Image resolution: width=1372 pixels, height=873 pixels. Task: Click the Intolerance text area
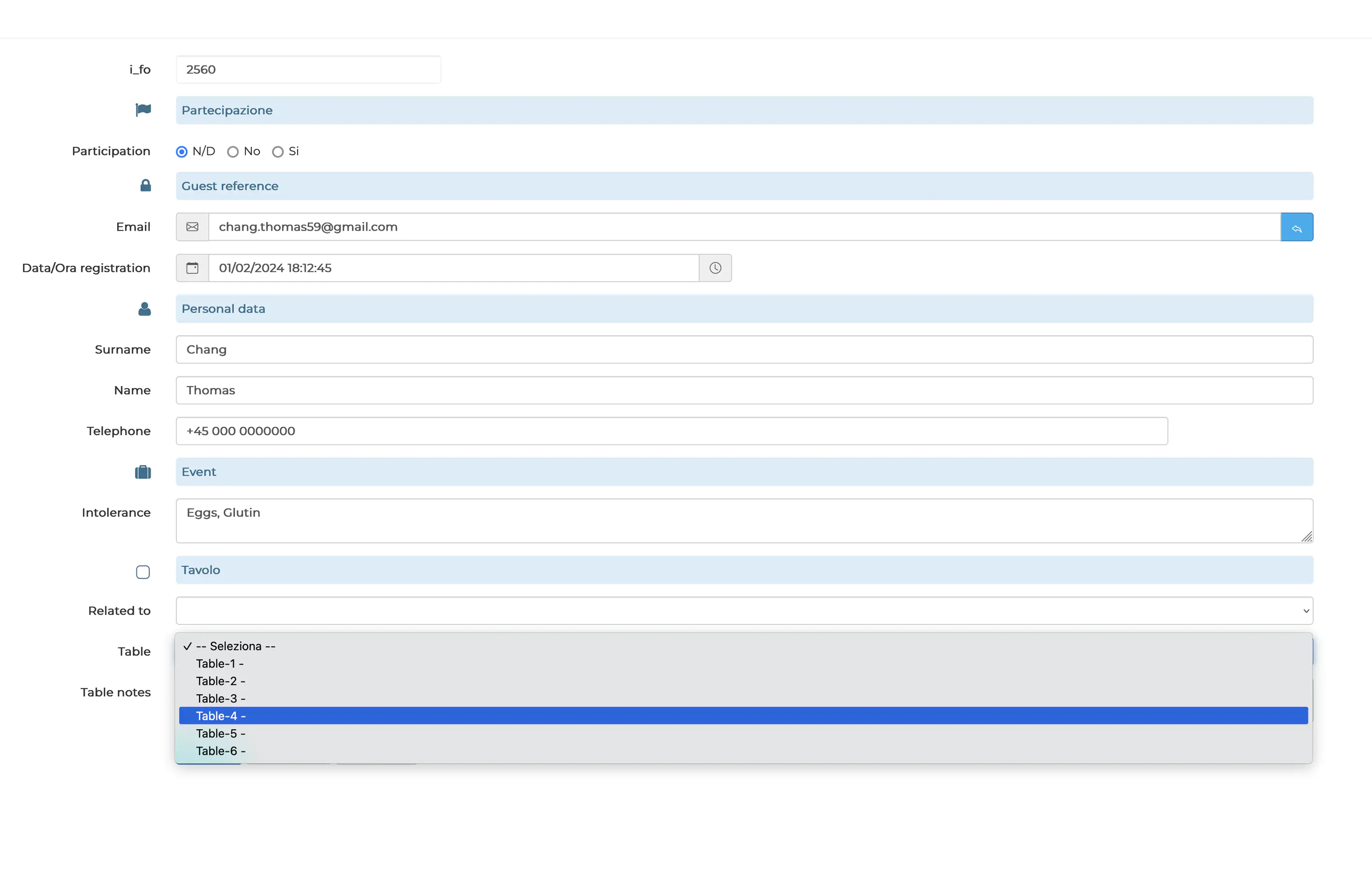(x=745, y=521)
